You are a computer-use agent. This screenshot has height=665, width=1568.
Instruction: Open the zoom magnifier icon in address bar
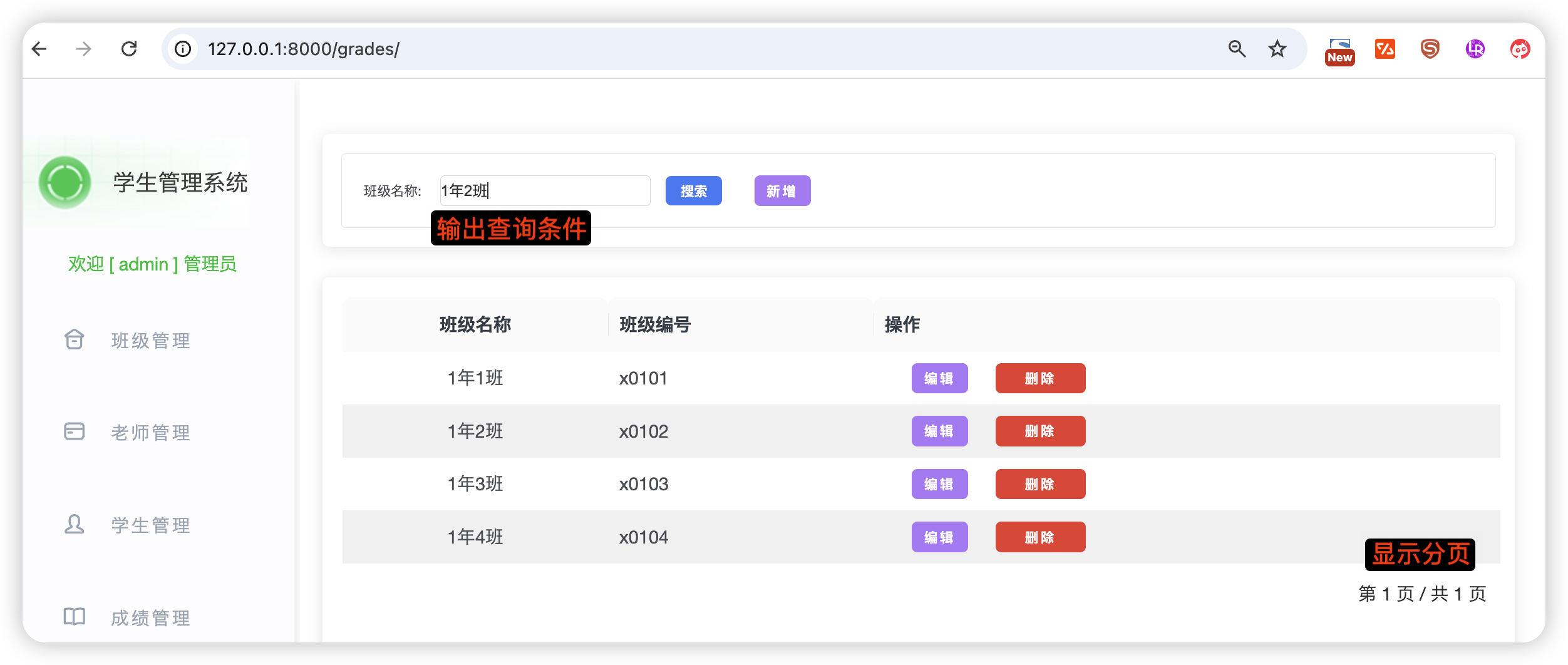click(x=1236, y=49)
